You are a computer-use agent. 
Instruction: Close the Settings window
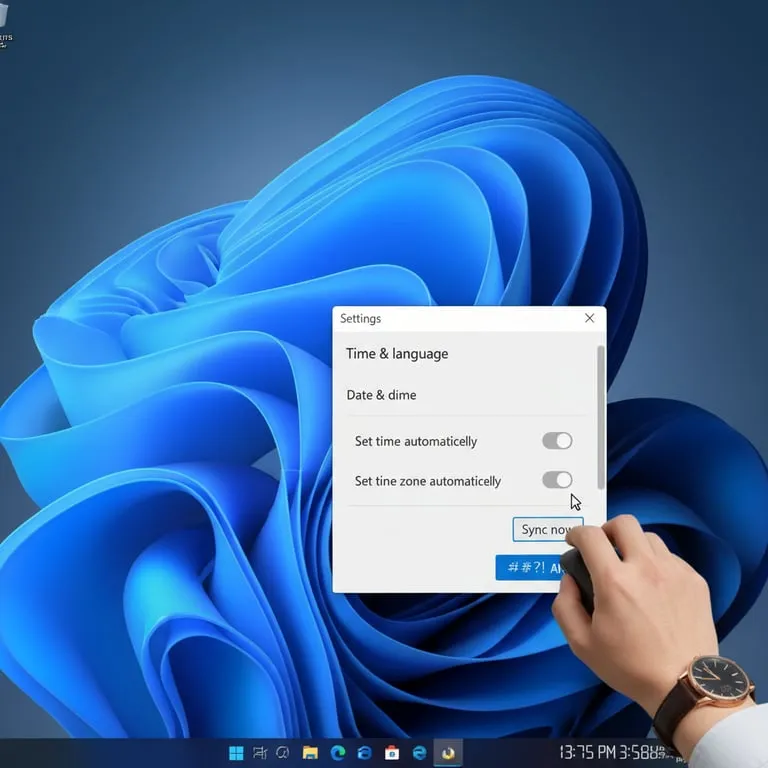pos(590,318)
